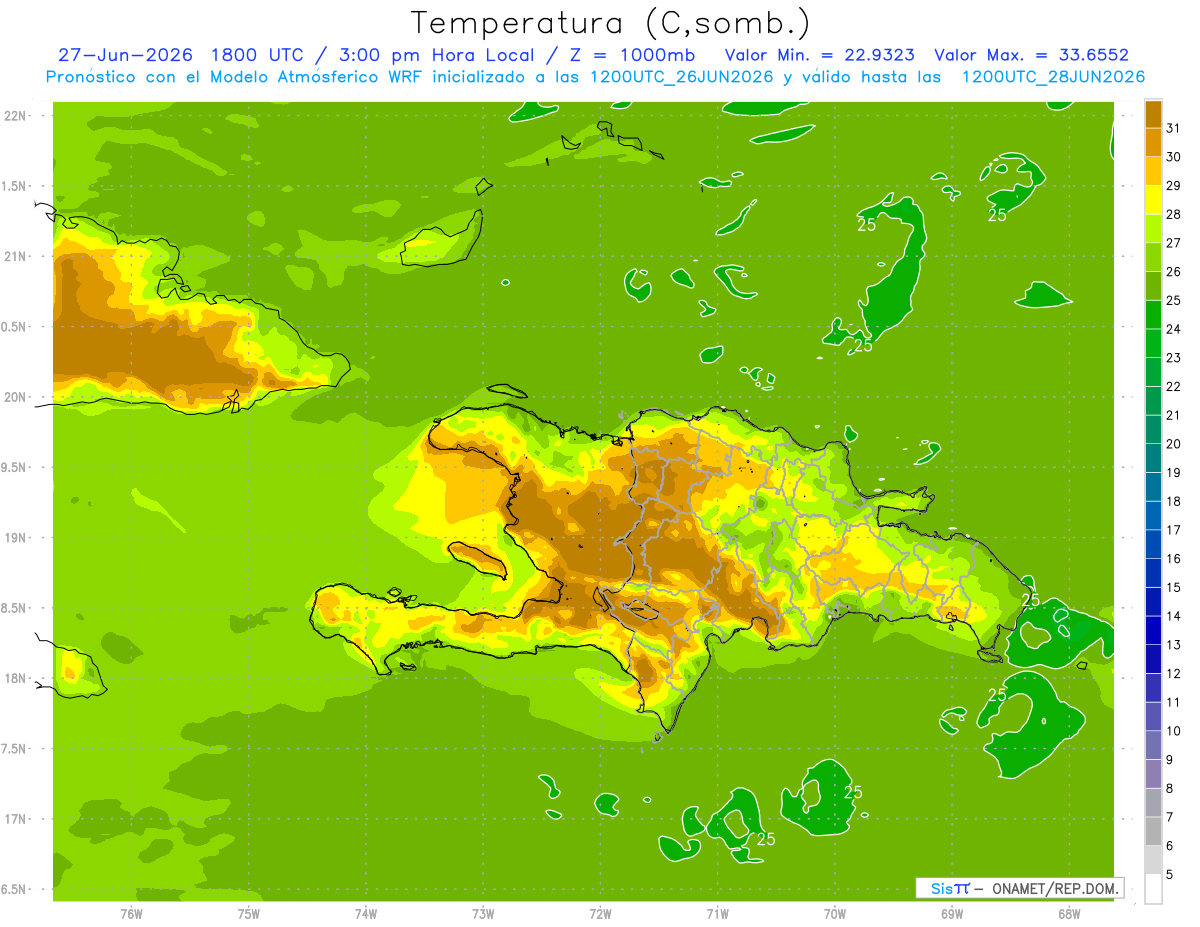Click the '14' color scale label
Image resolution: width=1200 pixels, height=927 pixels.
[x=1174, y=616]
